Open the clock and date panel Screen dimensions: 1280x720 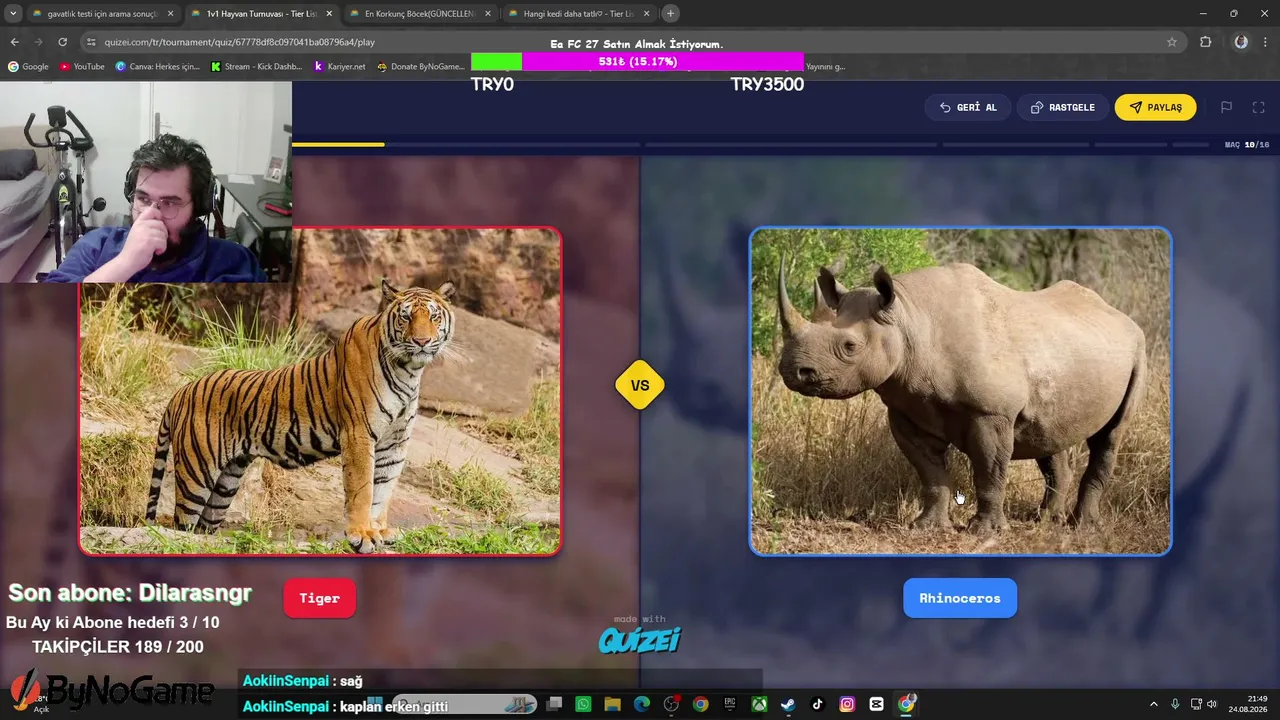point(1249,704)
